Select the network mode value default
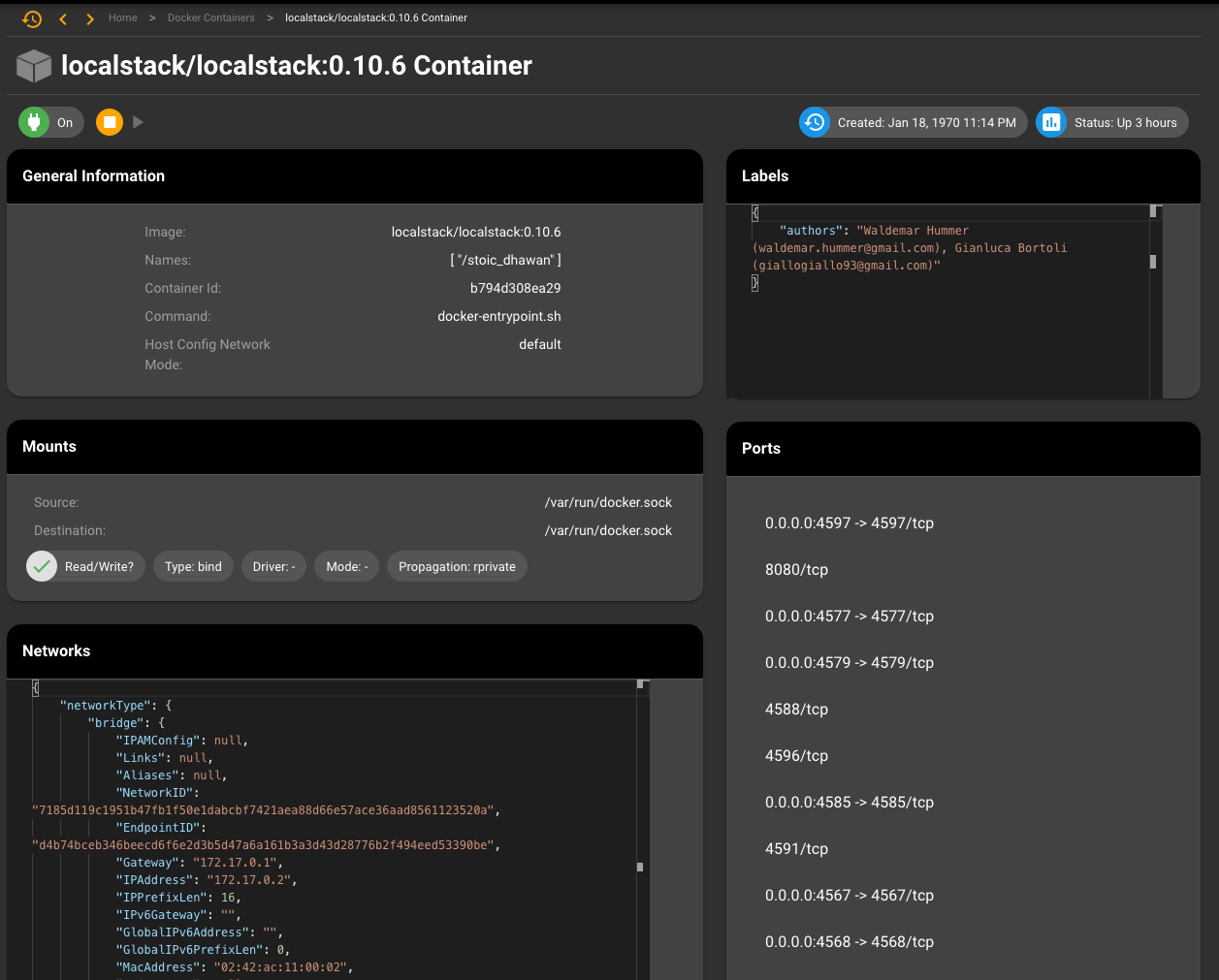Viewport: 1219px width, 980px height. pyautogui.click(x=540, y=345)
